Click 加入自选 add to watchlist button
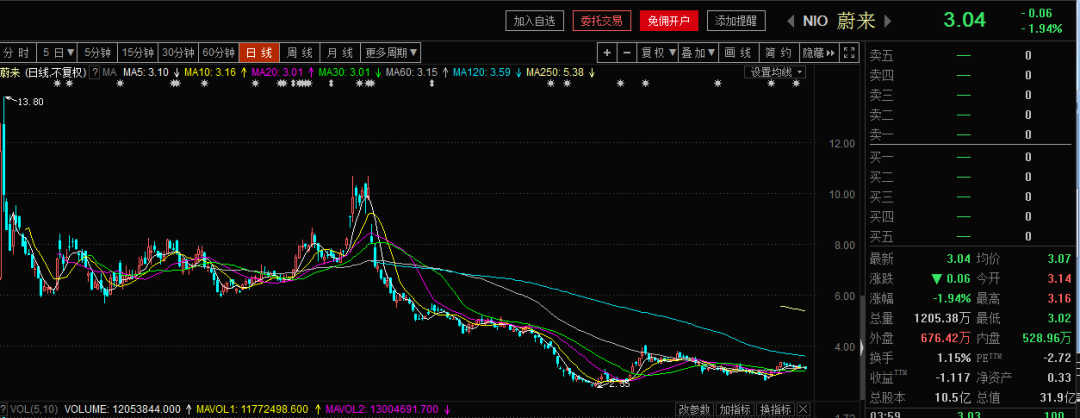This screenshot has height=418, width=1080. click(534, 21)
